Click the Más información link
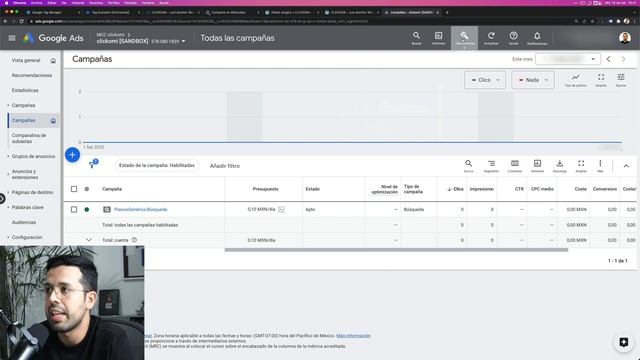The height and width of the screenshot is (360, 640). click(x=353, y=336)
